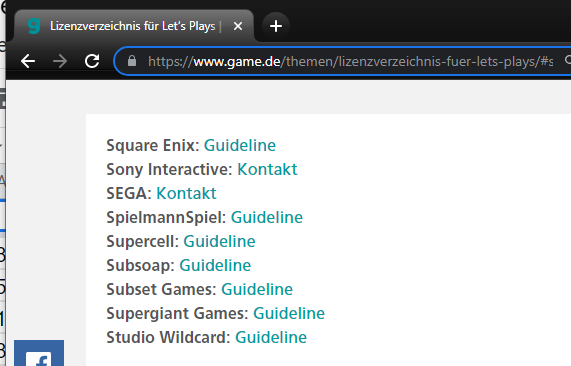This screenshot has height=366, width=571.
Task: Reload the current page
Action: pyautogui.click(x=92, y=61)
